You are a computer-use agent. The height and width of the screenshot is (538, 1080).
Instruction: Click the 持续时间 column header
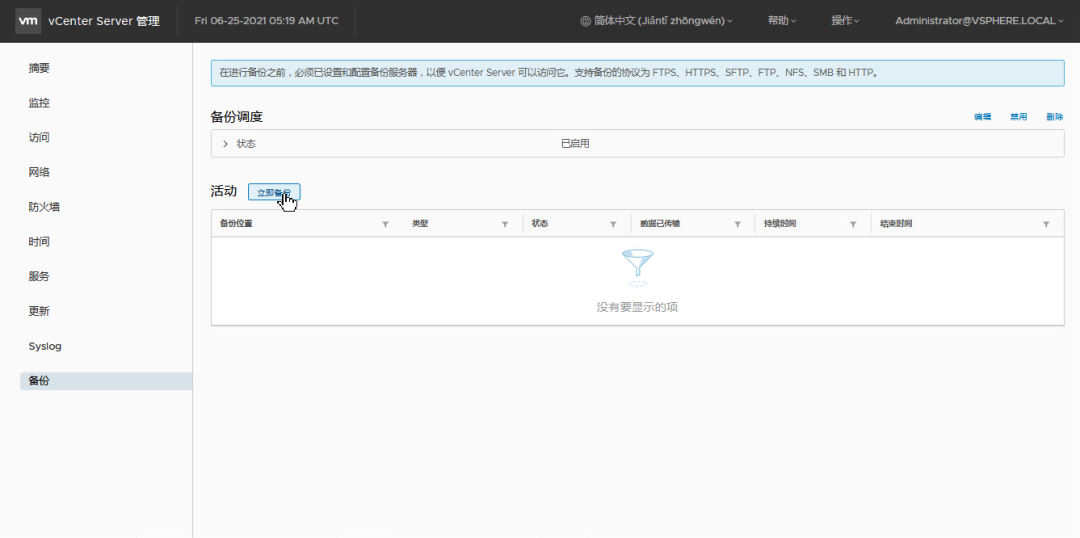click(x=780, y=224)
